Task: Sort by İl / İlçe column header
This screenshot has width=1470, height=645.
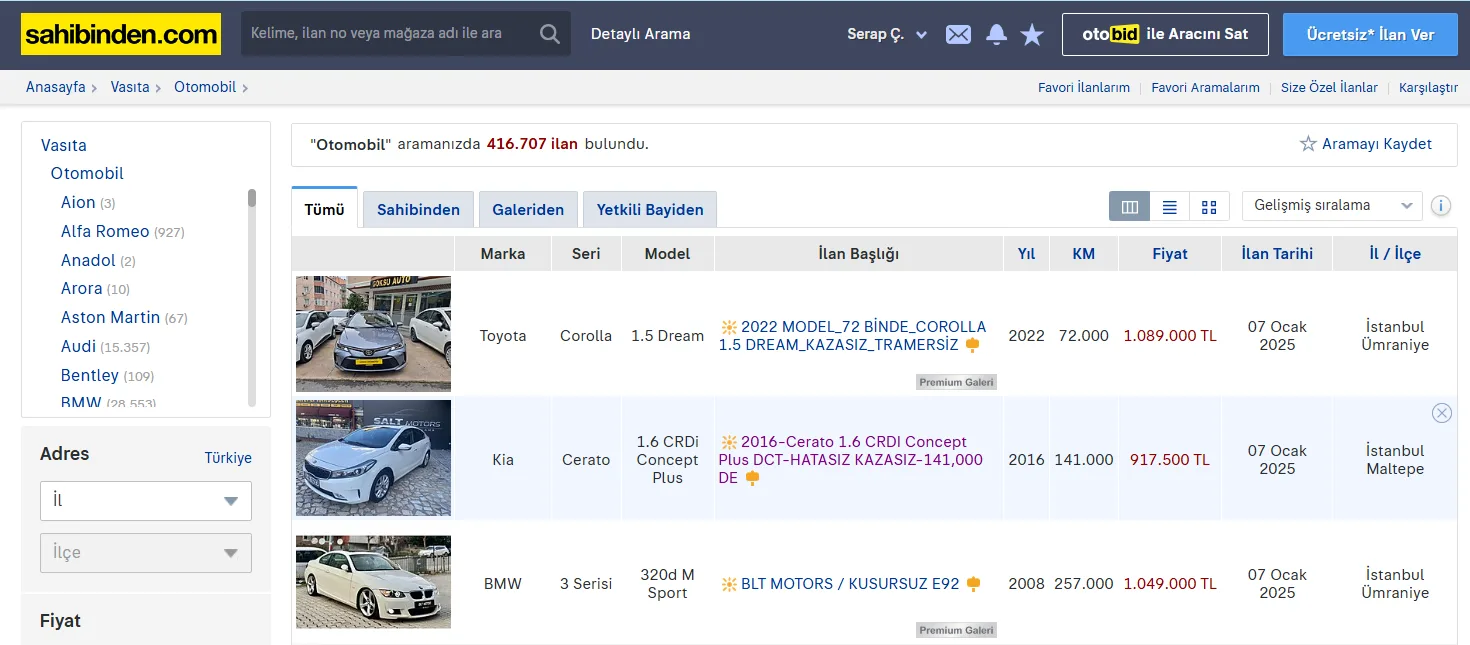Action: coord(1395,254)
